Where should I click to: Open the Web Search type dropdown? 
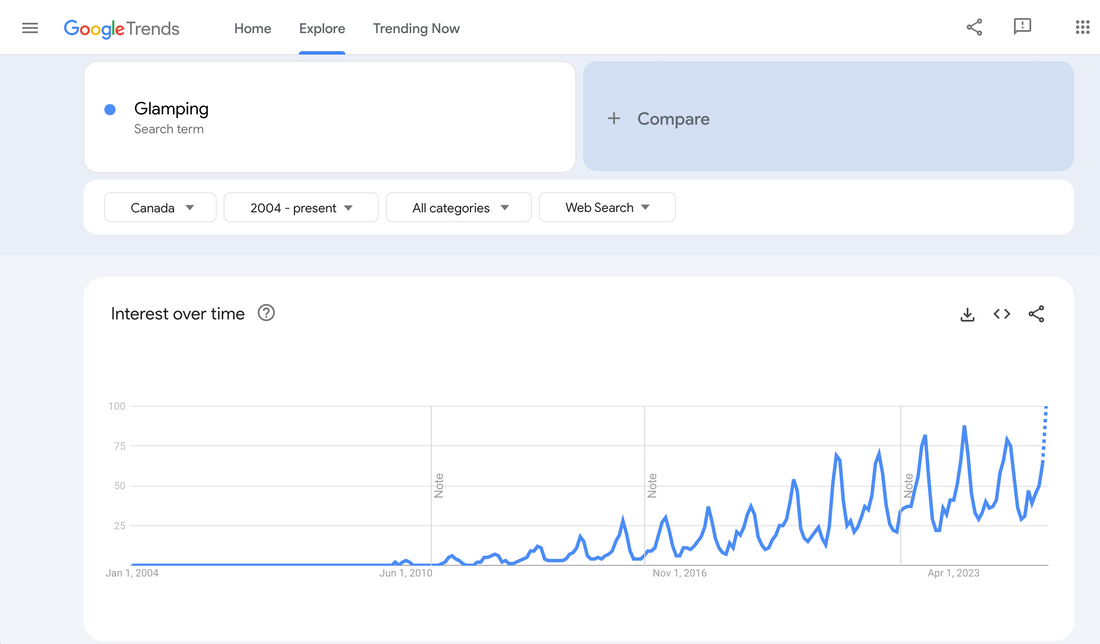pyautogui.click(x=607, y=208)
